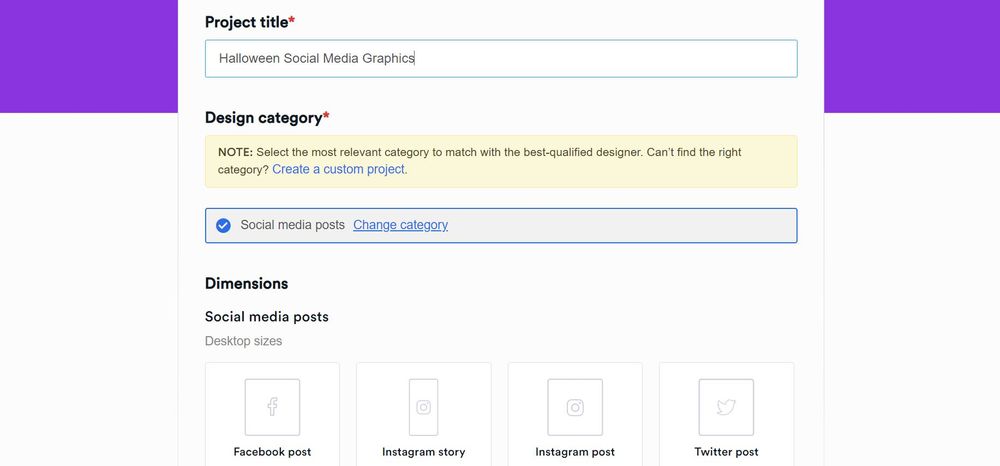Click the Facebook logo icon in the dimensions grid
This screenshot has height=466, width=1000.
point(272,407)
